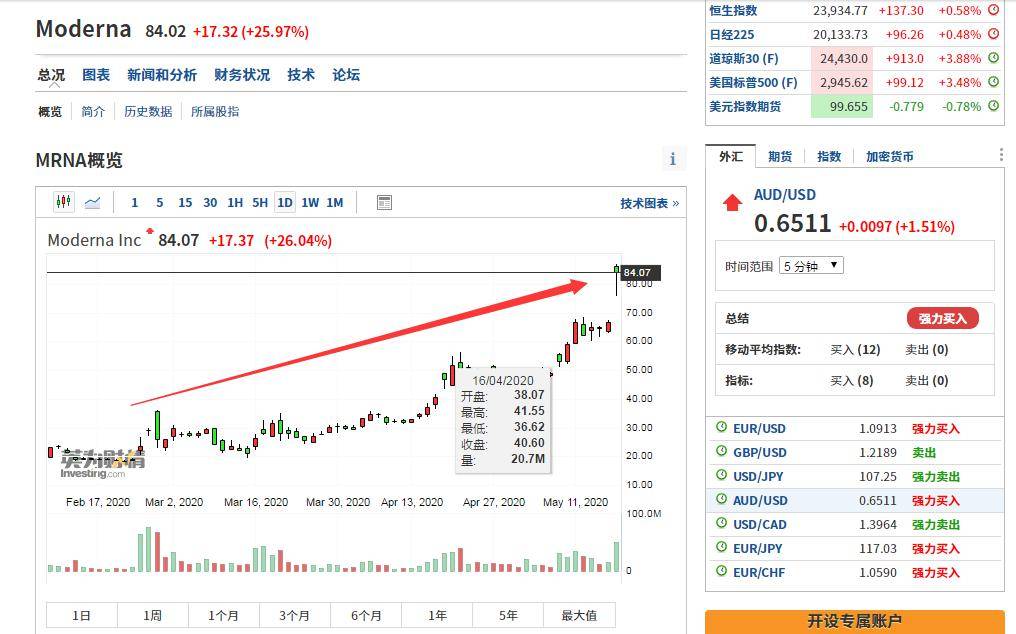Select the 1M chart interval
This screenshot has width=1016, height=634.
click(x=335, y=203)
